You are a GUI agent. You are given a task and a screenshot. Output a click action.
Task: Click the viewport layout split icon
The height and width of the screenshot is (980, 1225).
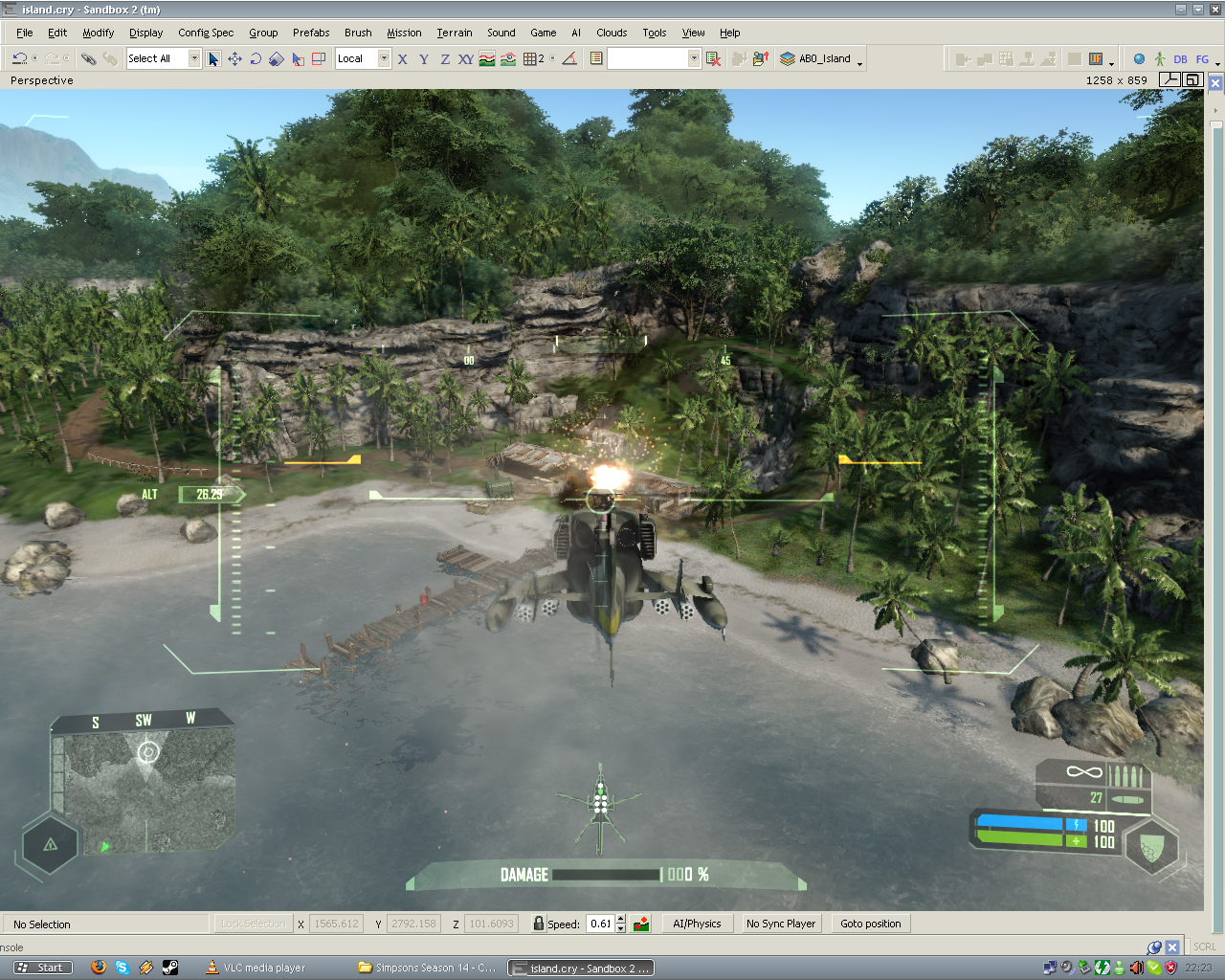click(1169, 79)
